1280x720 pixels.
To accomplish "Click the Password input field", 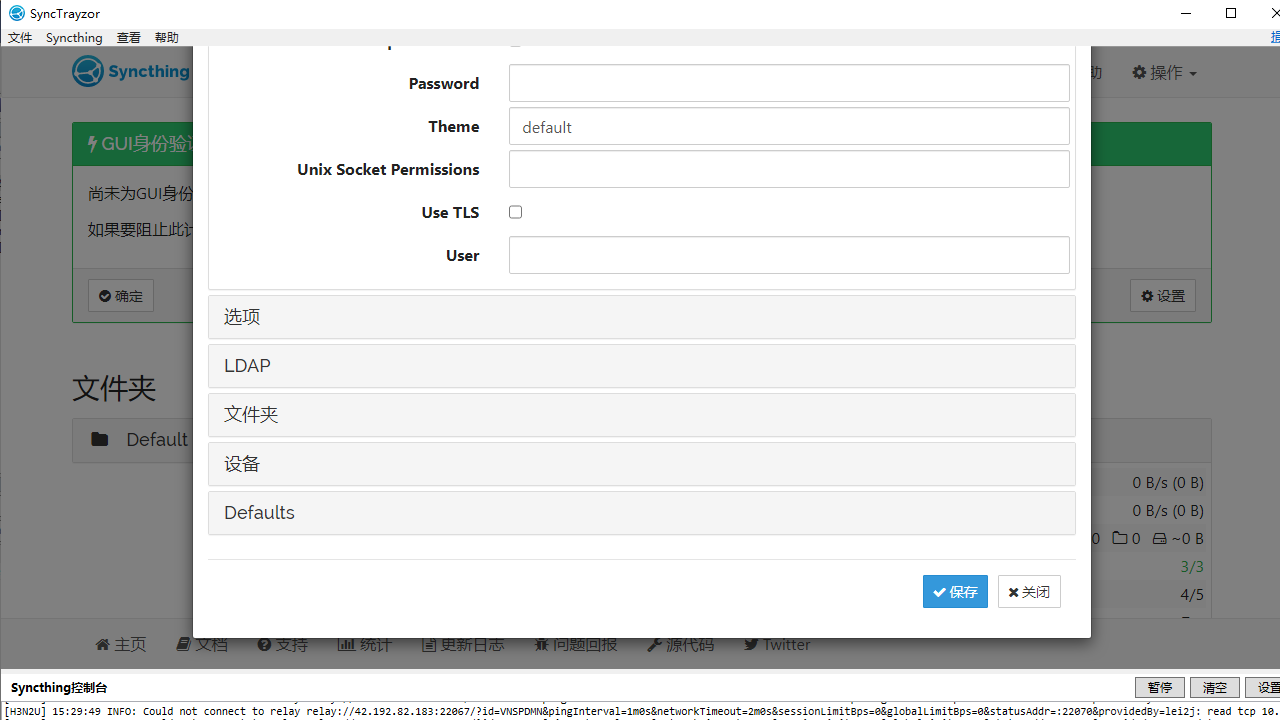I will pyautogui.click(x=789, y=84).
